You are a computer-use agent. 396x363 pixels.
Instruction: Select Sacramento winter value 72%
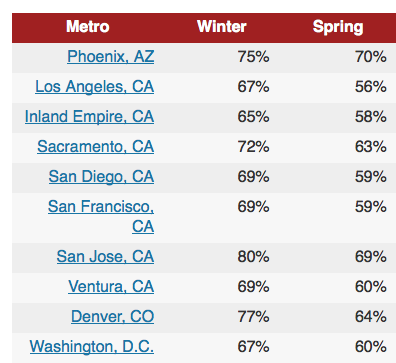[x=253, y=147]
